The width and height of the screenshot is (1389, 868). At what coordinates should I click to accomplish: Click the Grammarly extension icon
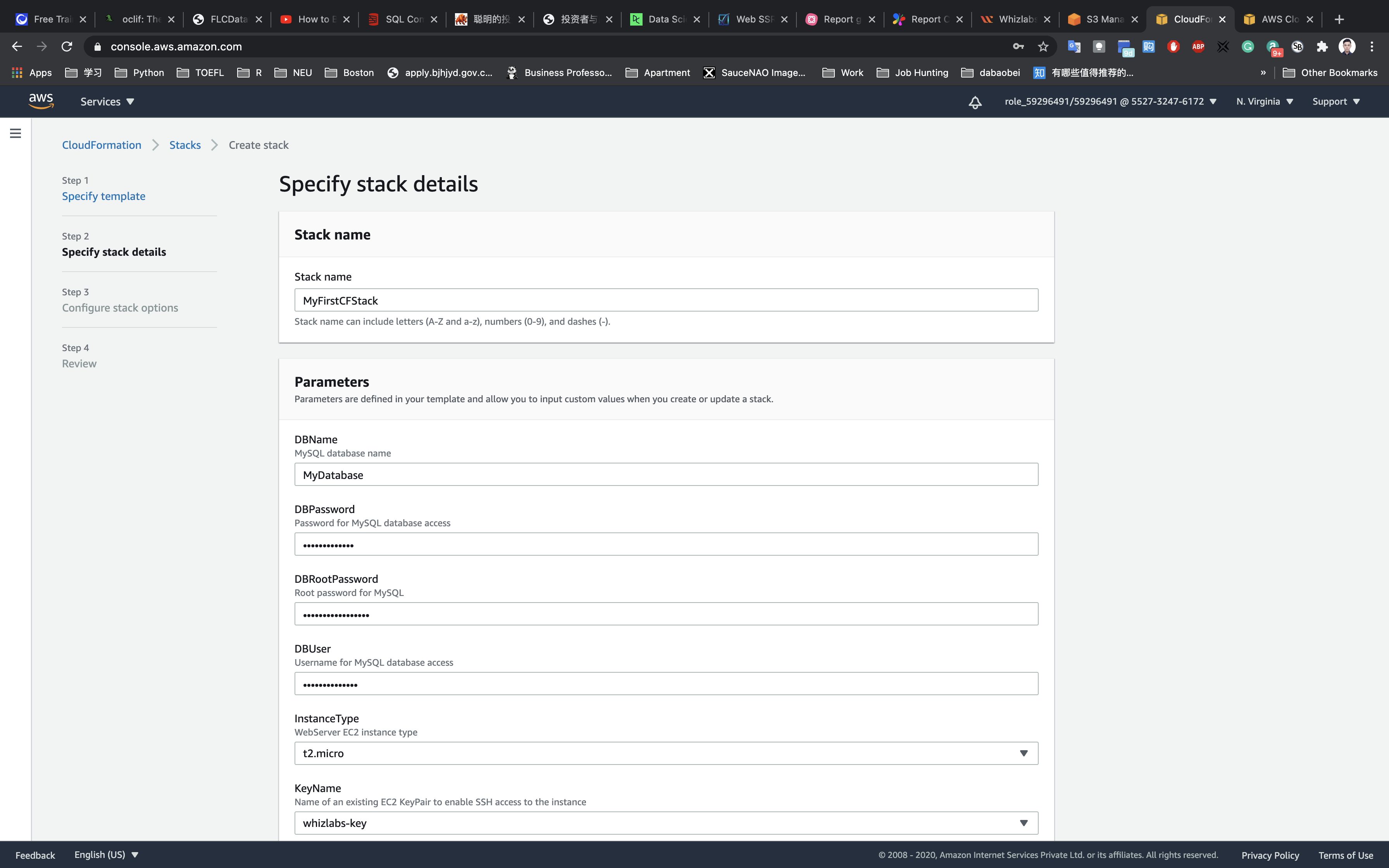(1247, 46)
